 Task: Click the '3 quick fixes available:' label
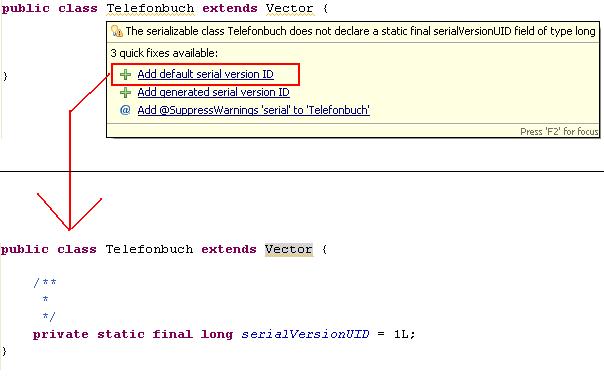click(x=164, y=53)
